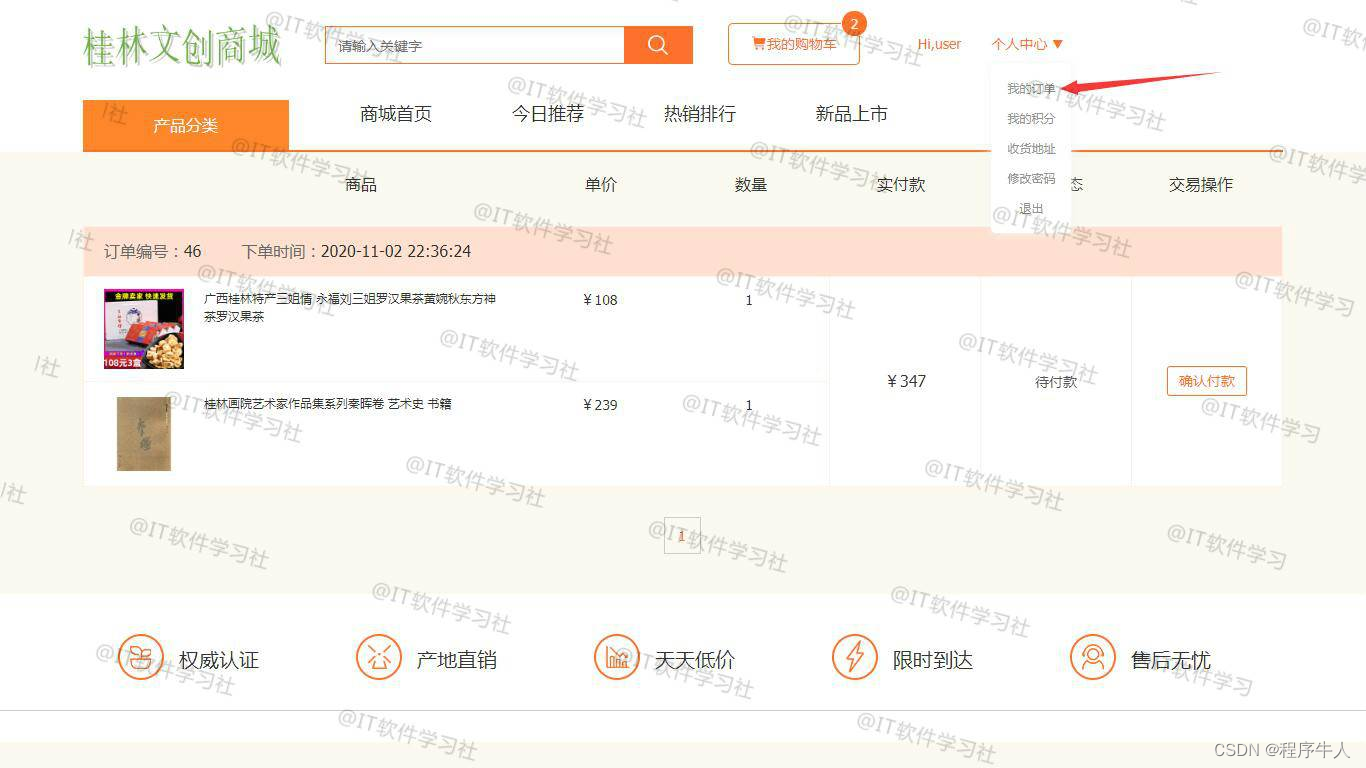
Task: Click the 商品 column header
Action: (x=361, y=185)
